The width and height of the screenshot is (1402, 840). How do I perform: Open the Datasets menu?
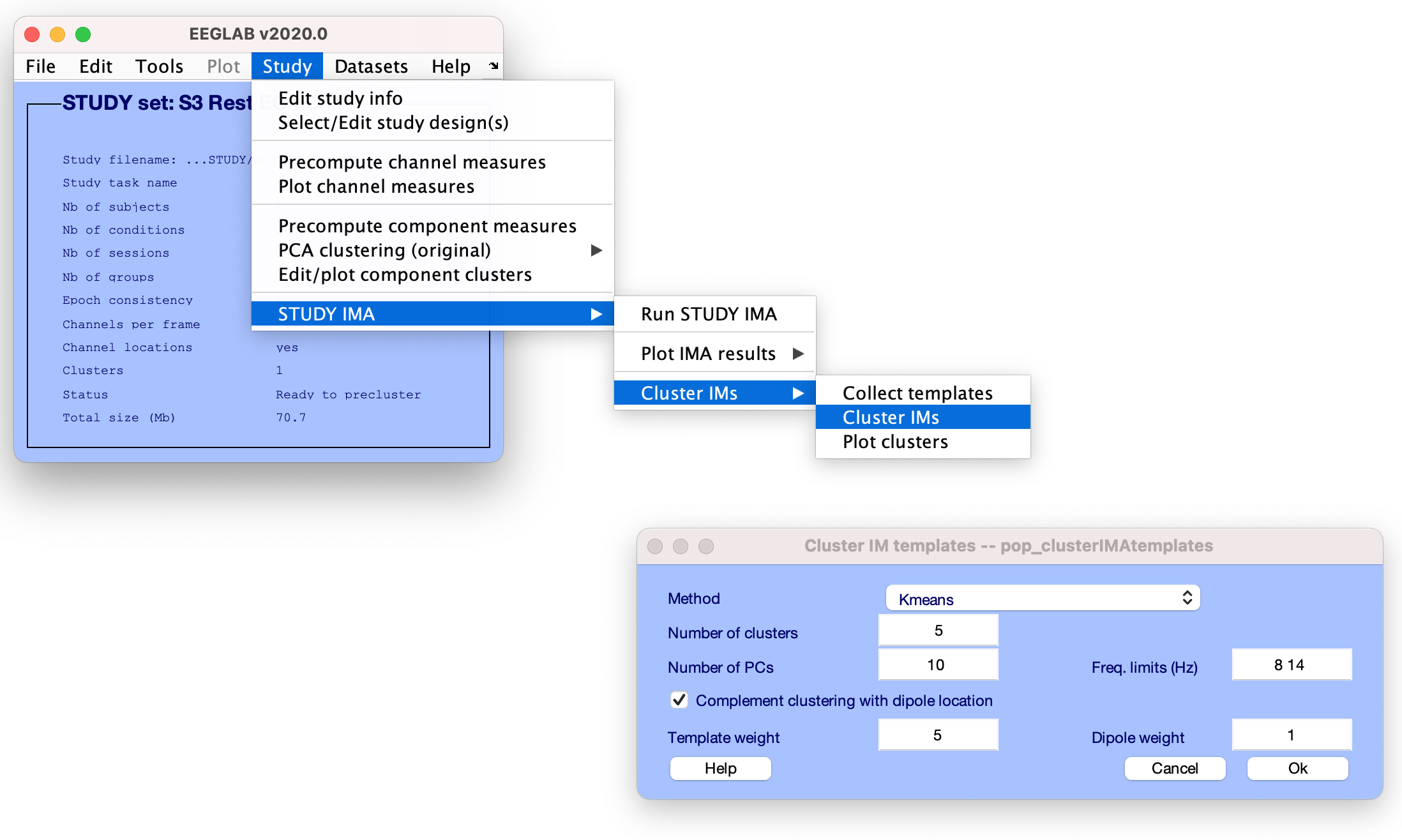click(x=371, y=66)
